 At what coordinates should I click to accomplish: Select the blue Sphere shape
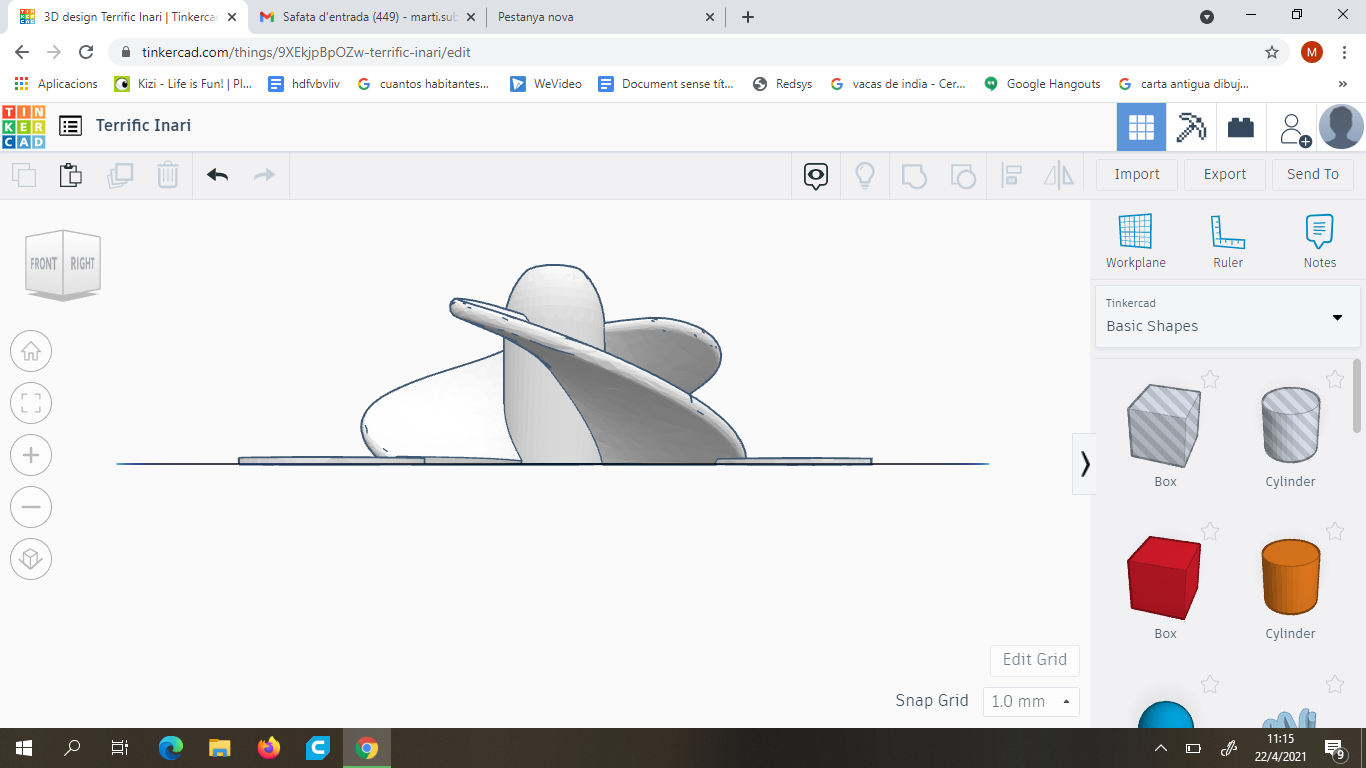1166,715
